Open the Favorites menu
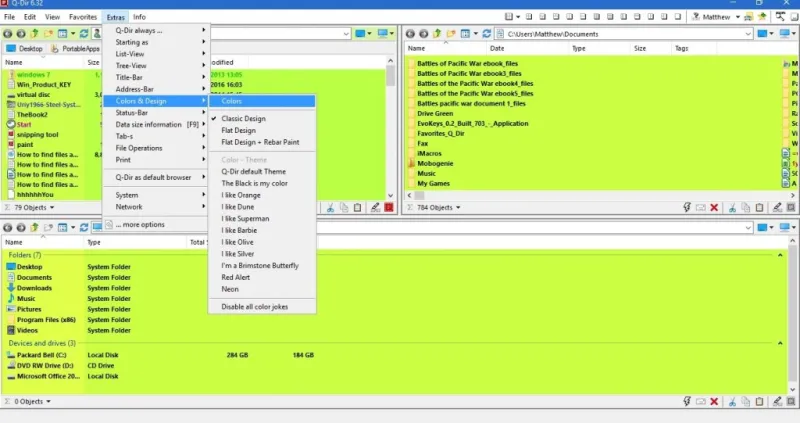Image resolution: width=800 pixels, height=423 pixels. (x=83, y=17)
